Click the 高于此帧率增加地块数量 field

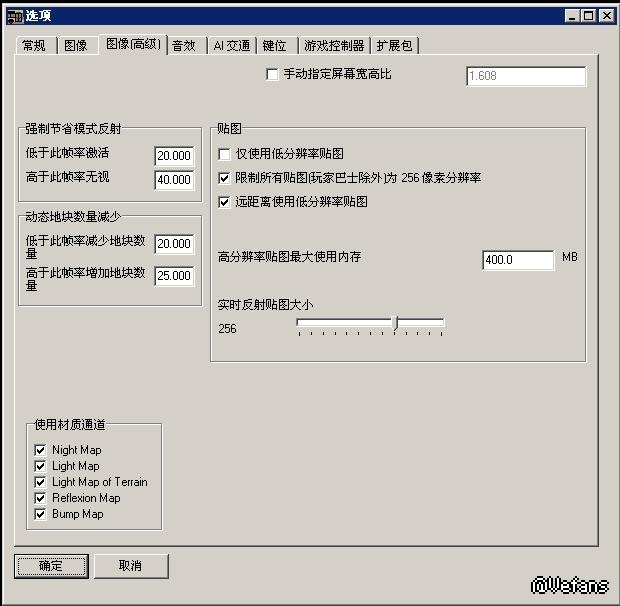click(x=174, y=276)
